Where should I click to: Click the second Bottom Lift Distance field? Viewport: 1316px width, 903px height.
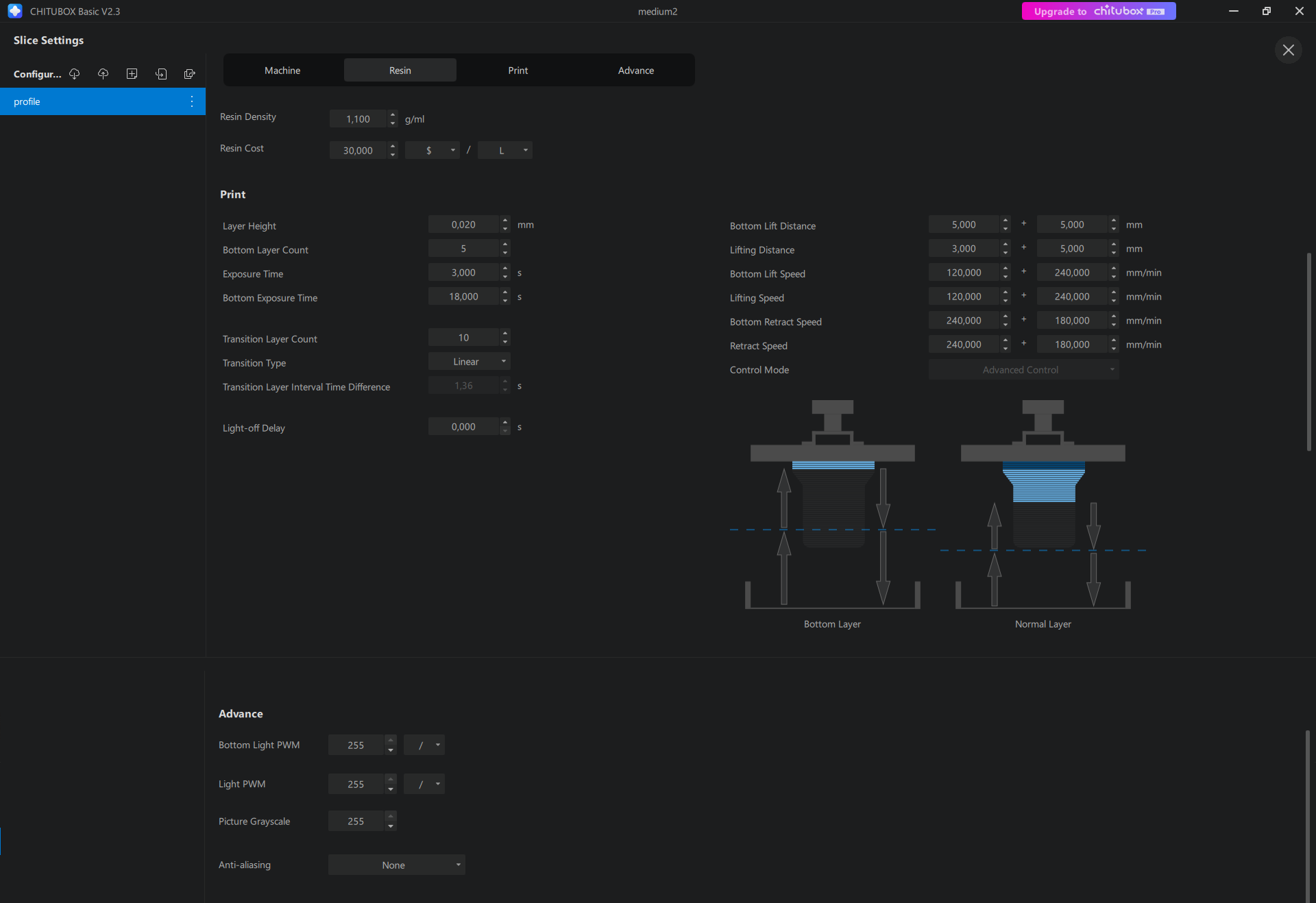tap(1073, 224)
